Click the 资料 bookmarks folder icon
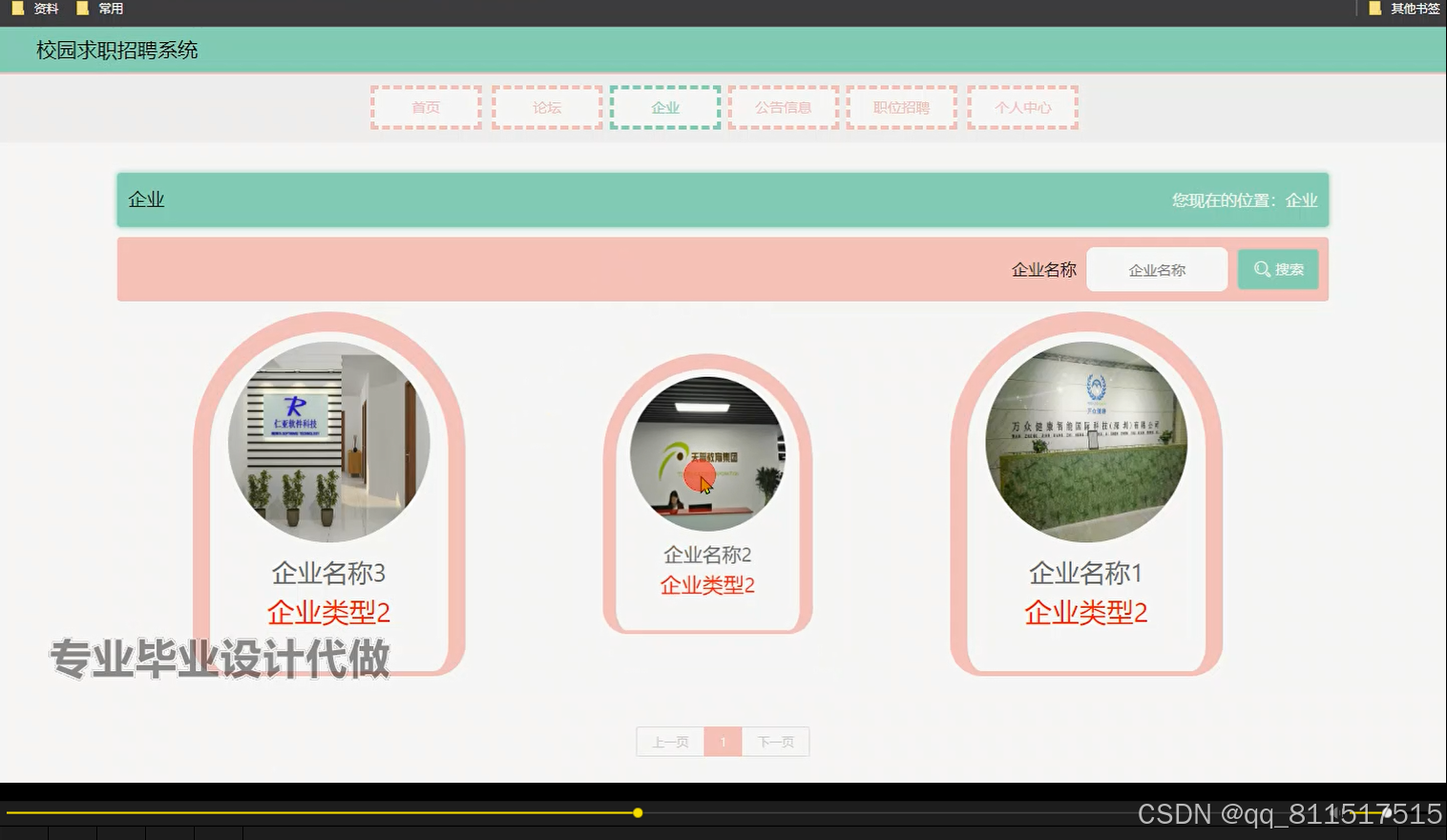Viewport: 1447px width, 840px height. click(x=17, y=9)
